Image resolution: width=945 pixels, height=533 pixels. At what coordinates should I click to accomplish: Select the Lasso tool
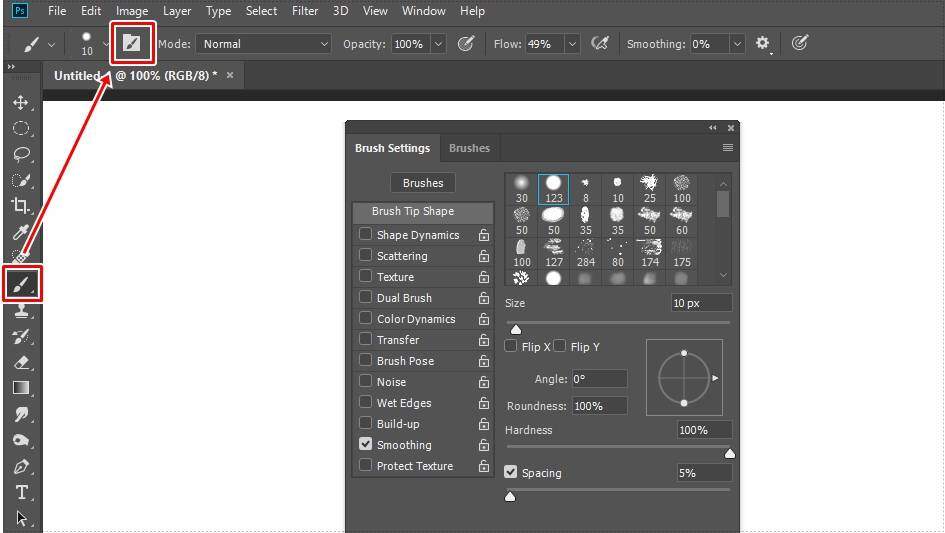pos(21,154)
